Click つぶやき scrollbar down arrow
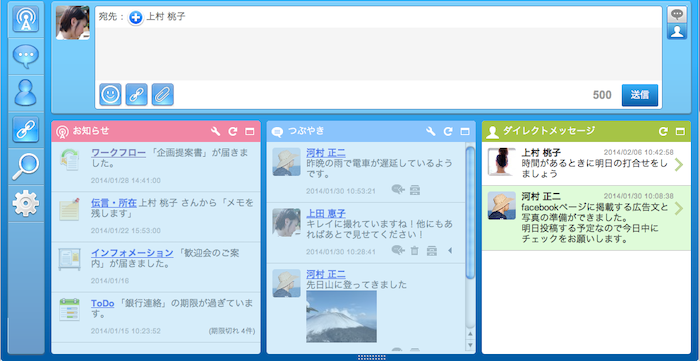 point(470,345)
